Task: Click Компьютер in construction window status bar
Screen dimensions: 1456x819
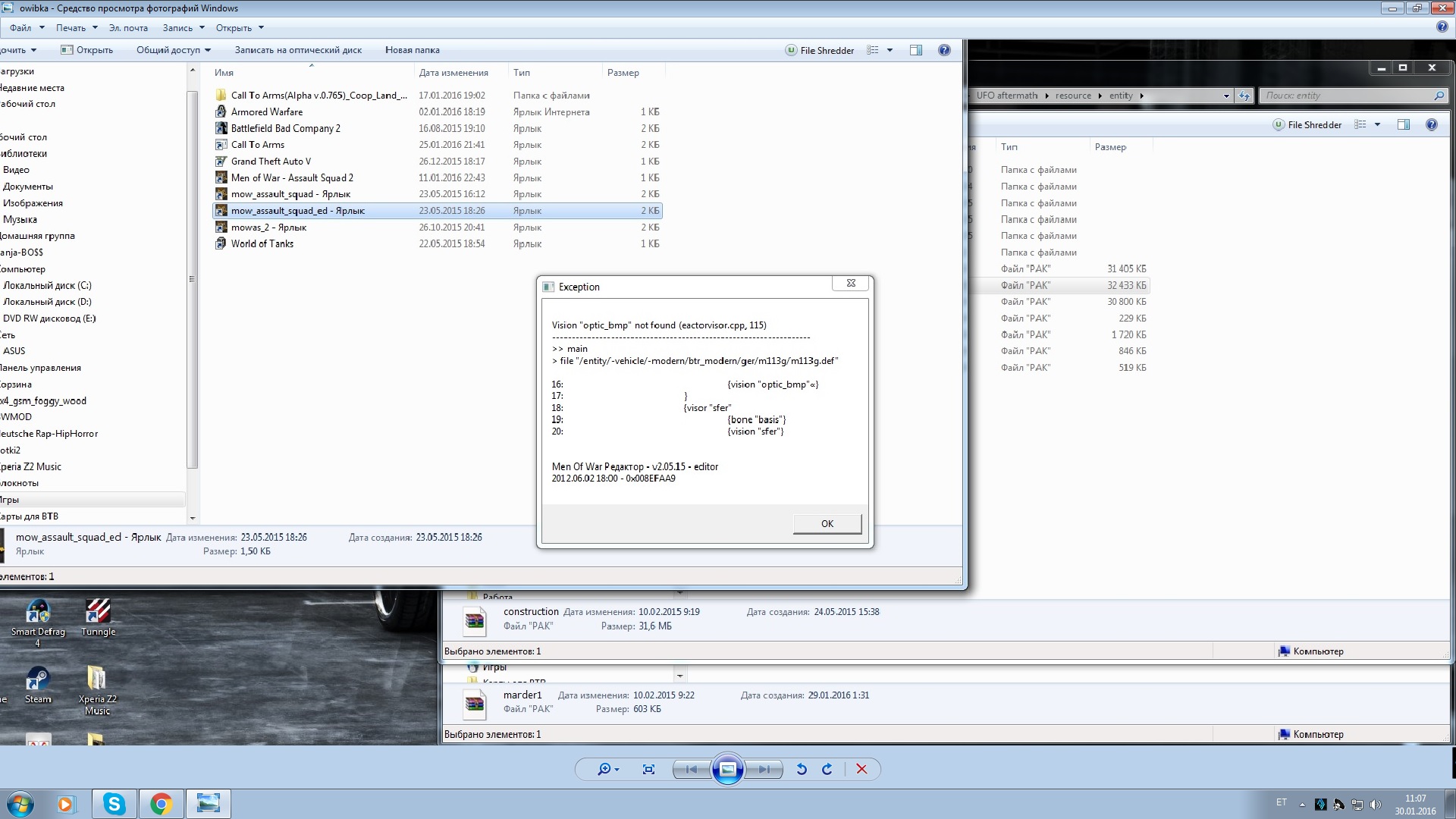Action: (x=1310, y=651)
